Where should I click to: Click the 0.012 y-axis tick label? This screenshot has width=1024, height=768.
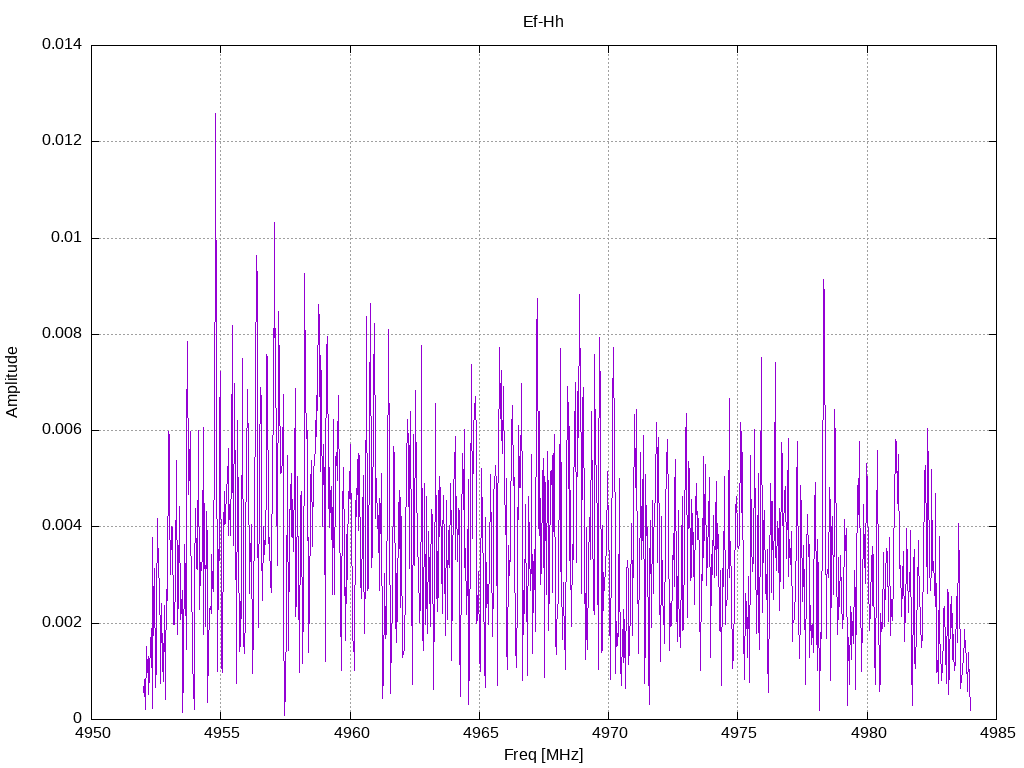[62, 140]
